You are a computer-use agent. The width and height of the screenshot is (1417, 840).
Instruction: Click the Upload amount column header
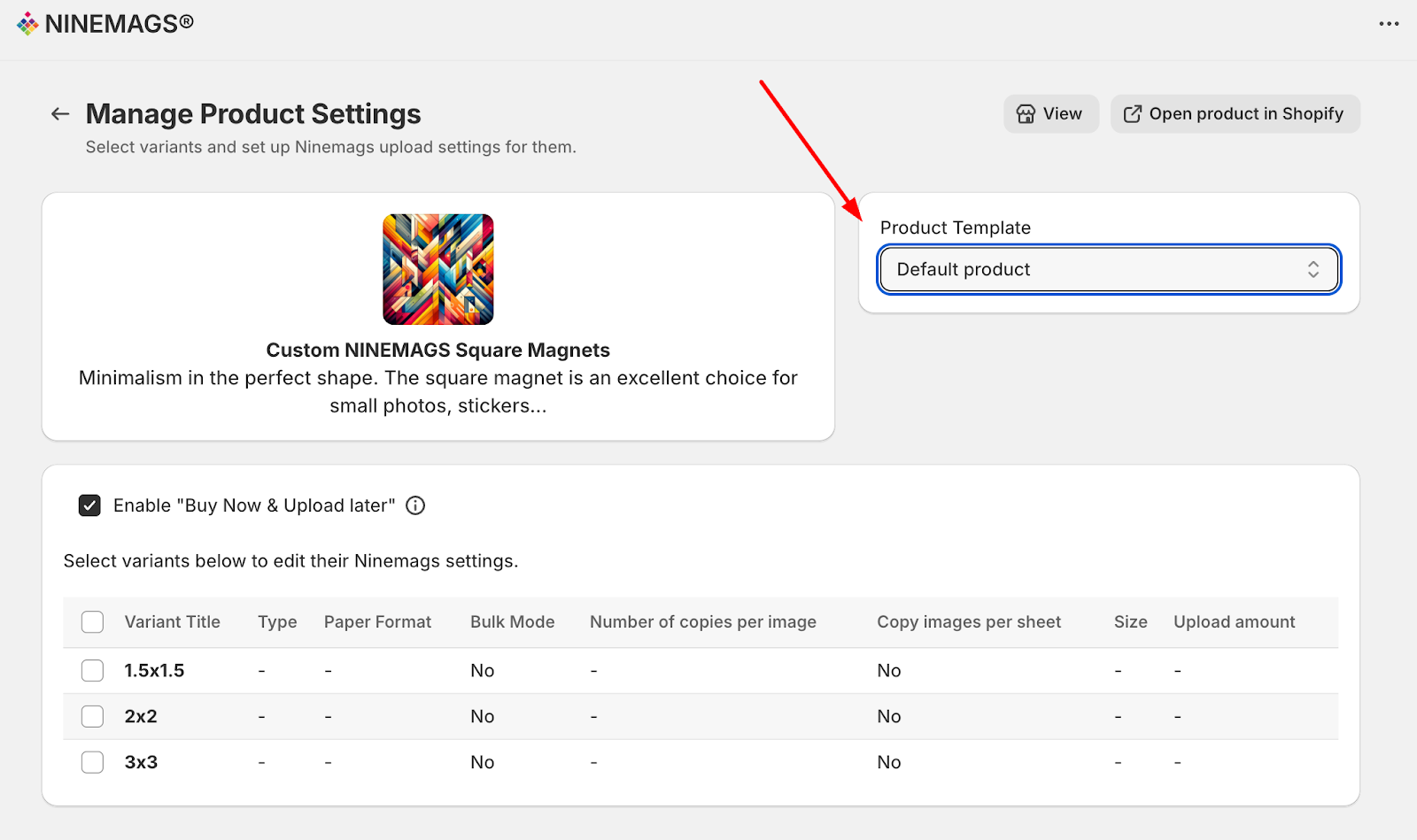(x=1235, y=622)
